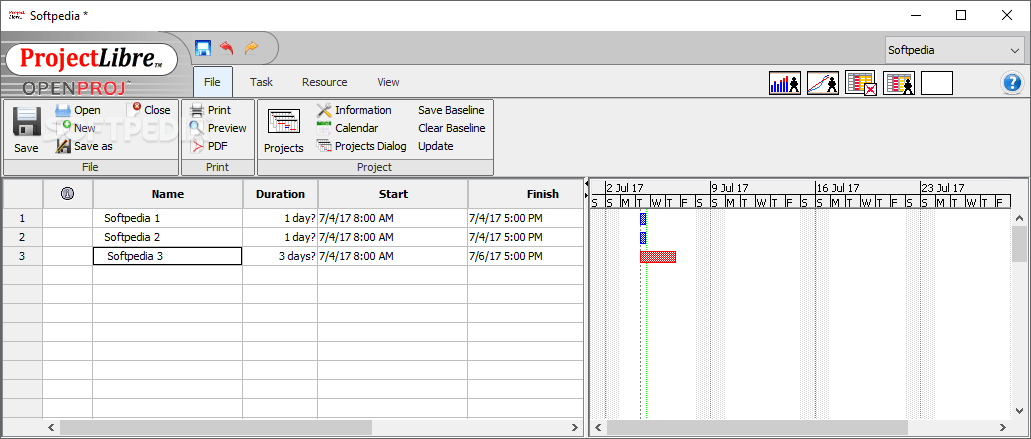Click the task table horizontal scrollbar thumb
Viewport: 1031px width, 439px height.
216,427
